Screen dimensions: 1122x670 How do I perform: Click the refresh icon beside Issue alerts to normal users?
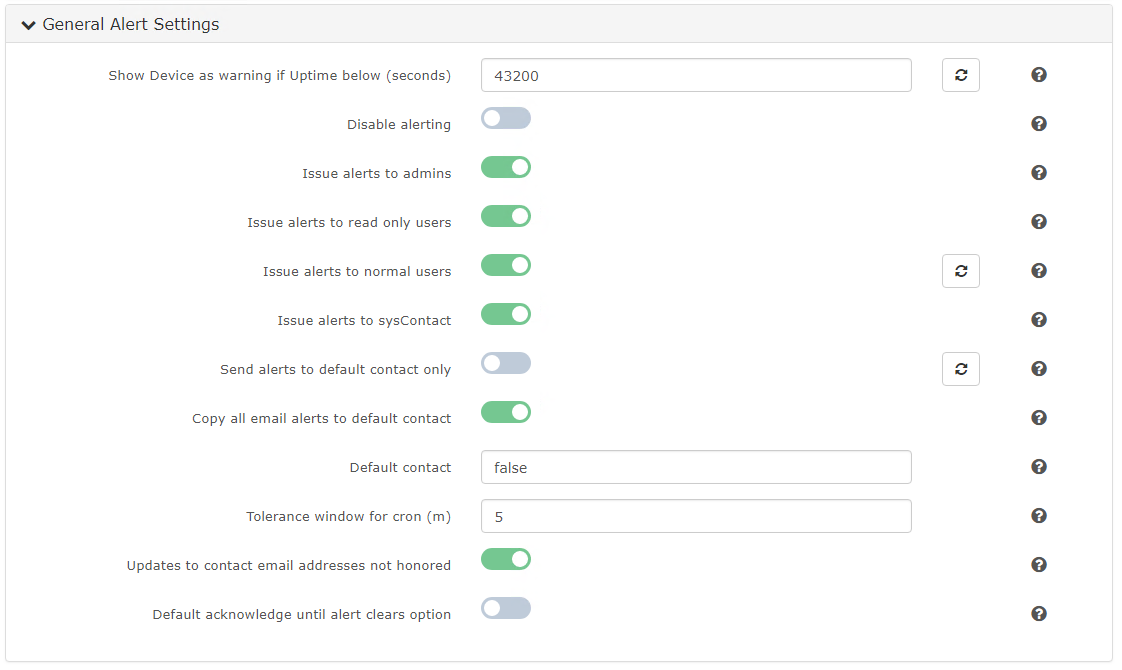960,270
